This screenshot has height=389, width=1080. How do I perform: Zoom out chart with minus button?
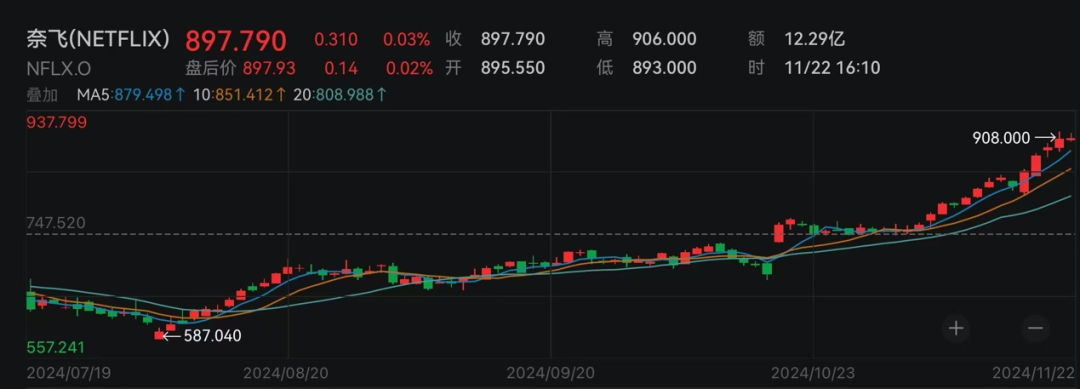coord(1036,328)
